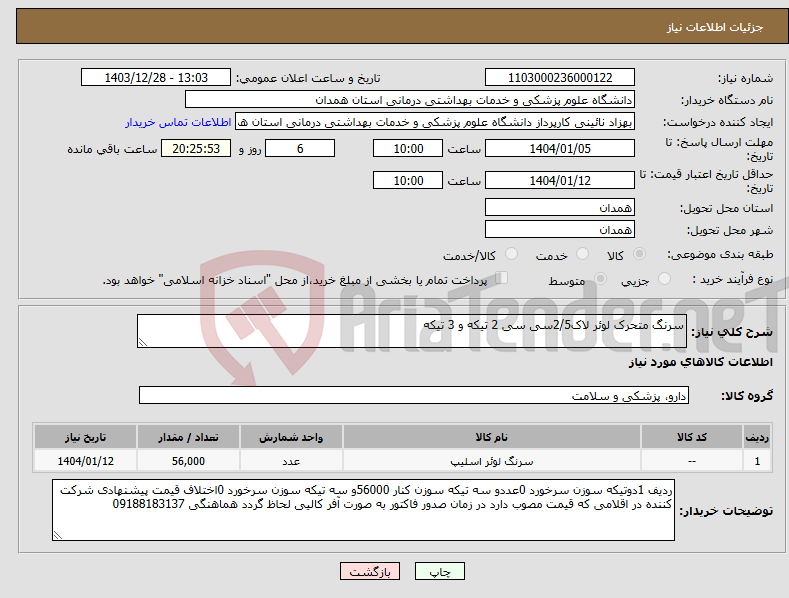The height and width of the screenshot is (598, 789).
Task: Click the resize handle of description text area
Action: pyautogui.click(x=143, y=342)
